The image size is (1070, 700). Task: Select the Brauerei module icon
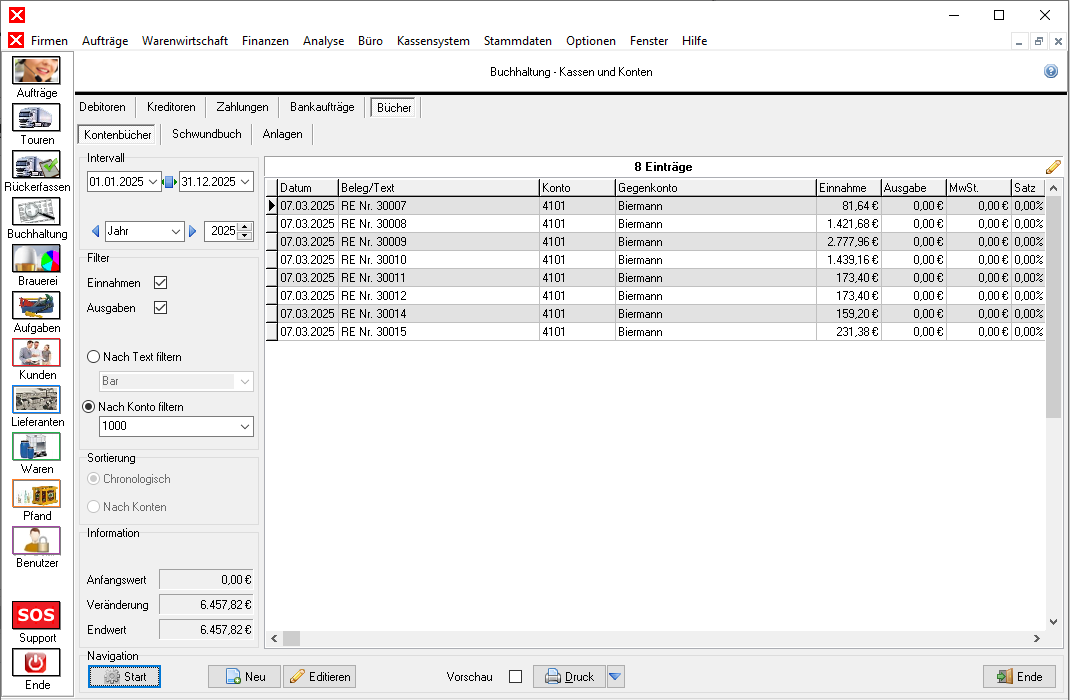click(36, 259)
